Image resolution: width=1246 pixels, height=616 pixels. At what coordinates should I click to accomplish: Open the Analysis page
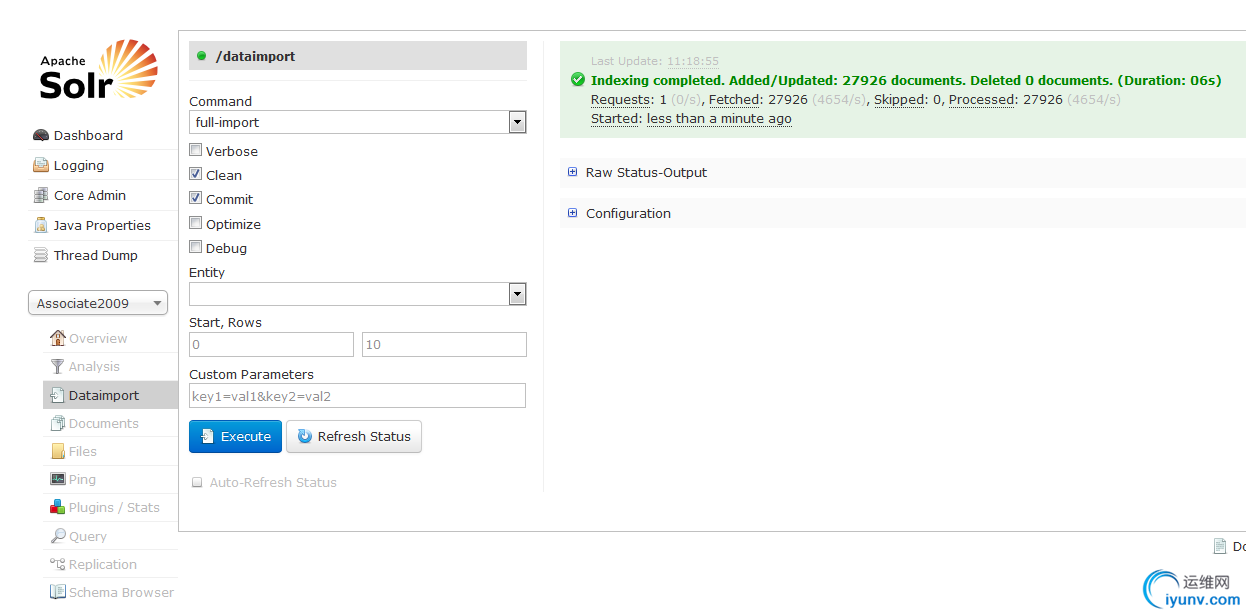coord(94,366)
